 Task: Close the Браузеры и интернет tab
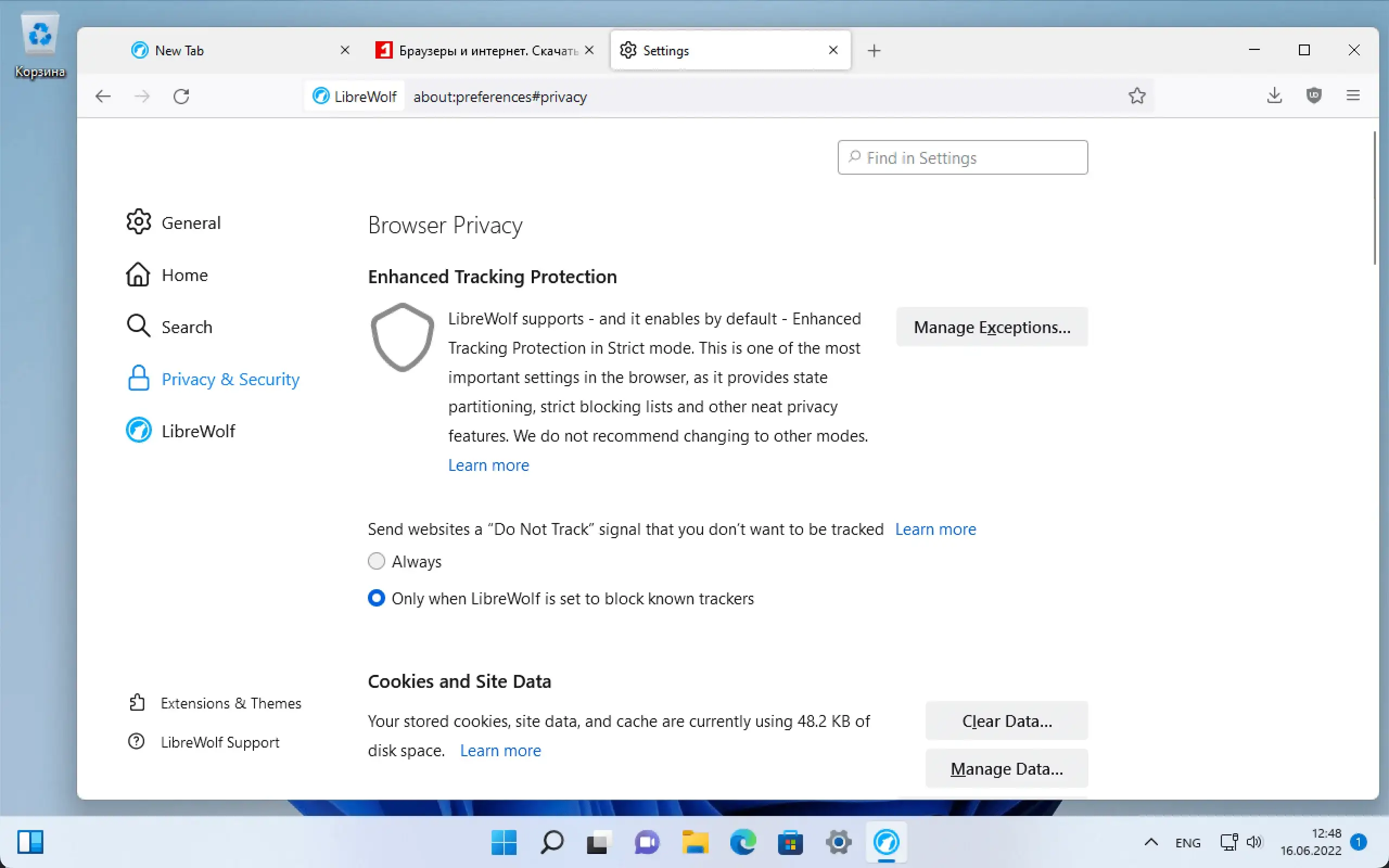pyautogui.click(x=589, y=50)
